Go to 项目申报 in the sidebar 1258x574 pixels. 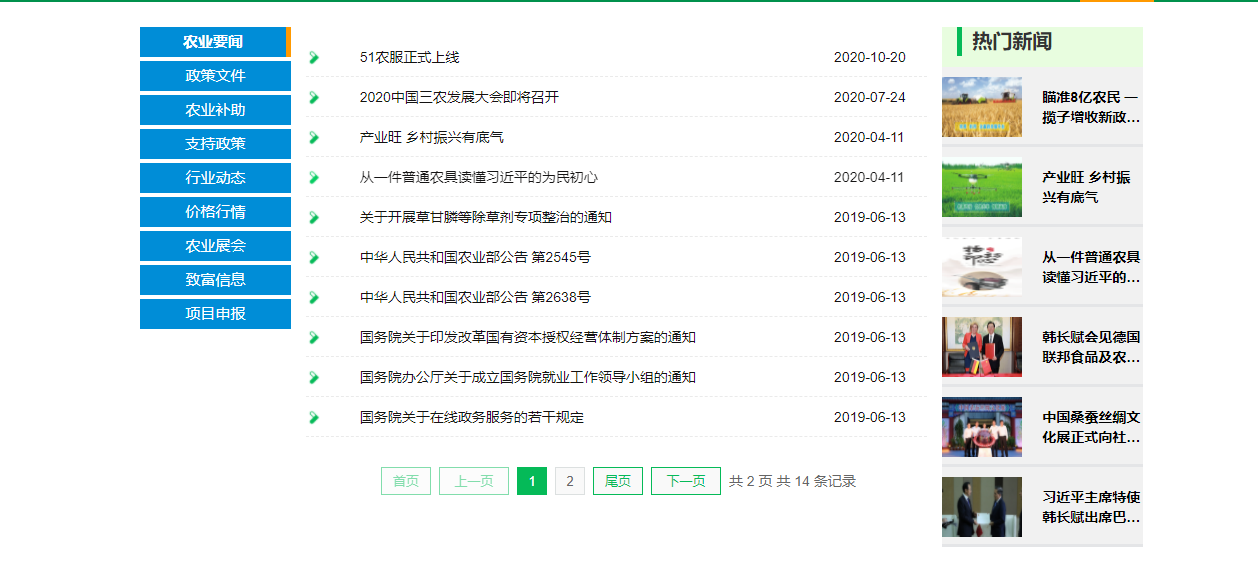215,314
